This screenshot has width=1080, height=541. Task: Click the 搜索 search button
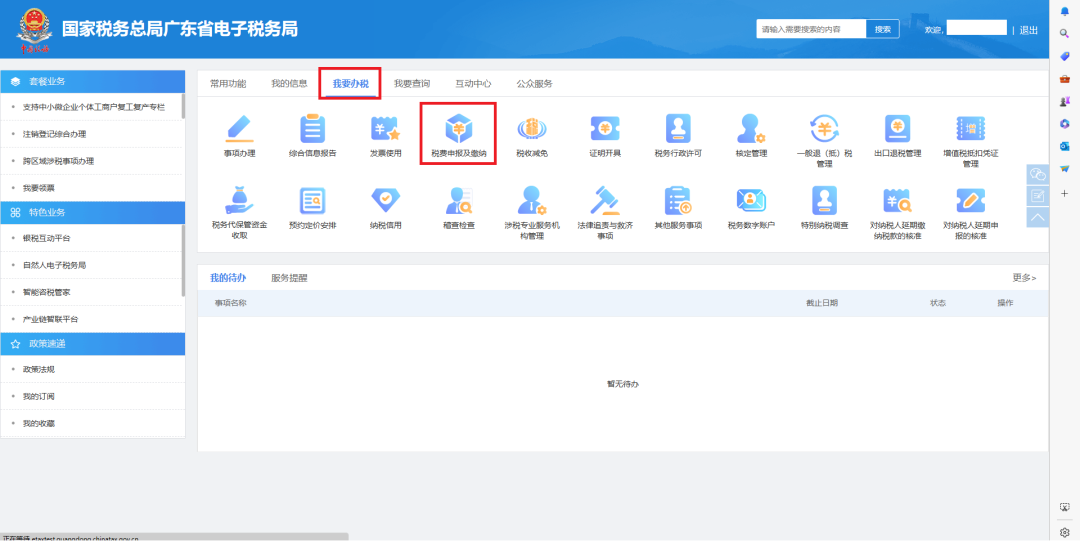point(882,30)
